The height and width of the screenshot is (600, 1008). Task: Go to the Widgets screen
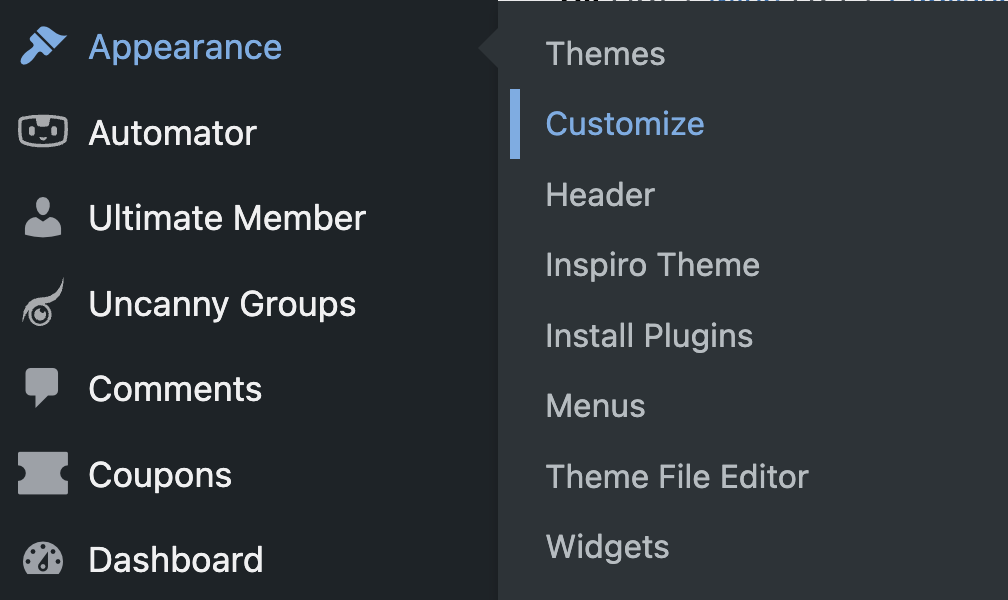pyautogui.click(x=607, y=546)
